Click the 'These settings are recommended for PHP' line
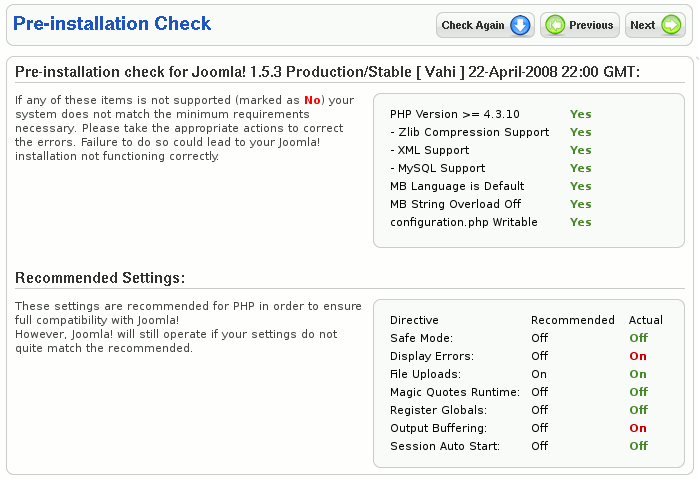Image resolution: width=699 pixels, height=479 pixels. click(x=188, y=306)
